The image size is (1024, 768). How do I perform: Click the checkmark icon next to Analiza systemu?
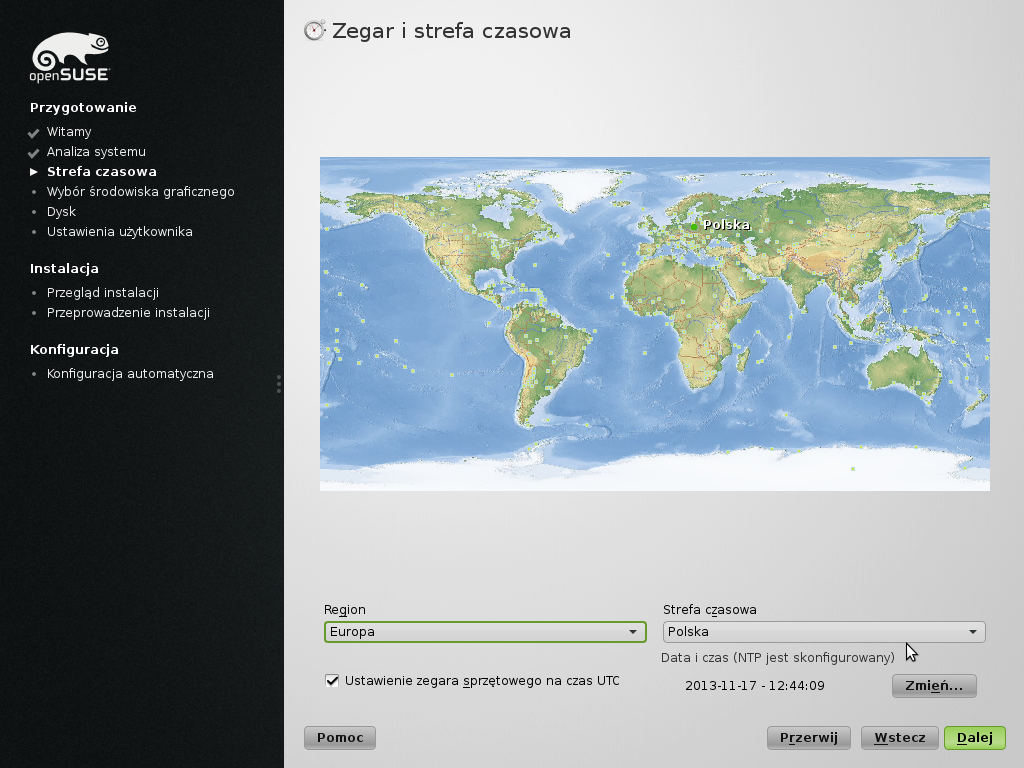point(34,153)
